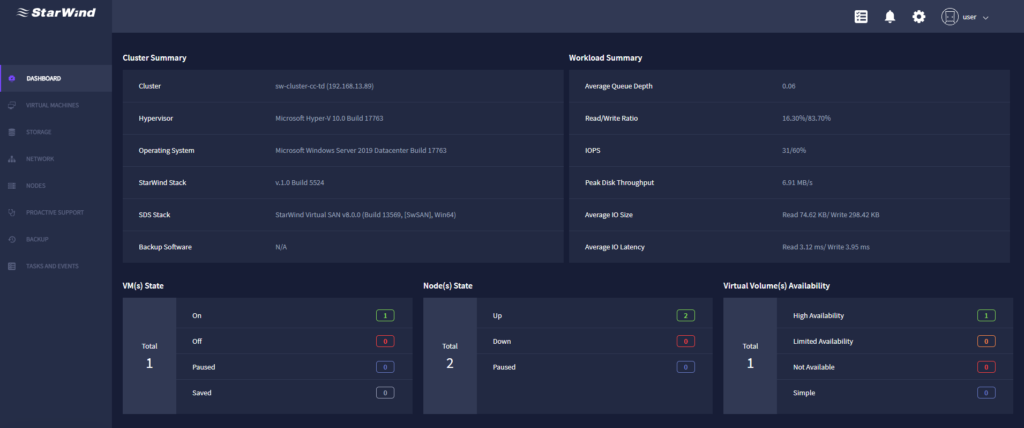Image resolution: width=1024 pixels, height=428 pixels.
Task: Click the Not Available count badge
Action: [986, 367]
